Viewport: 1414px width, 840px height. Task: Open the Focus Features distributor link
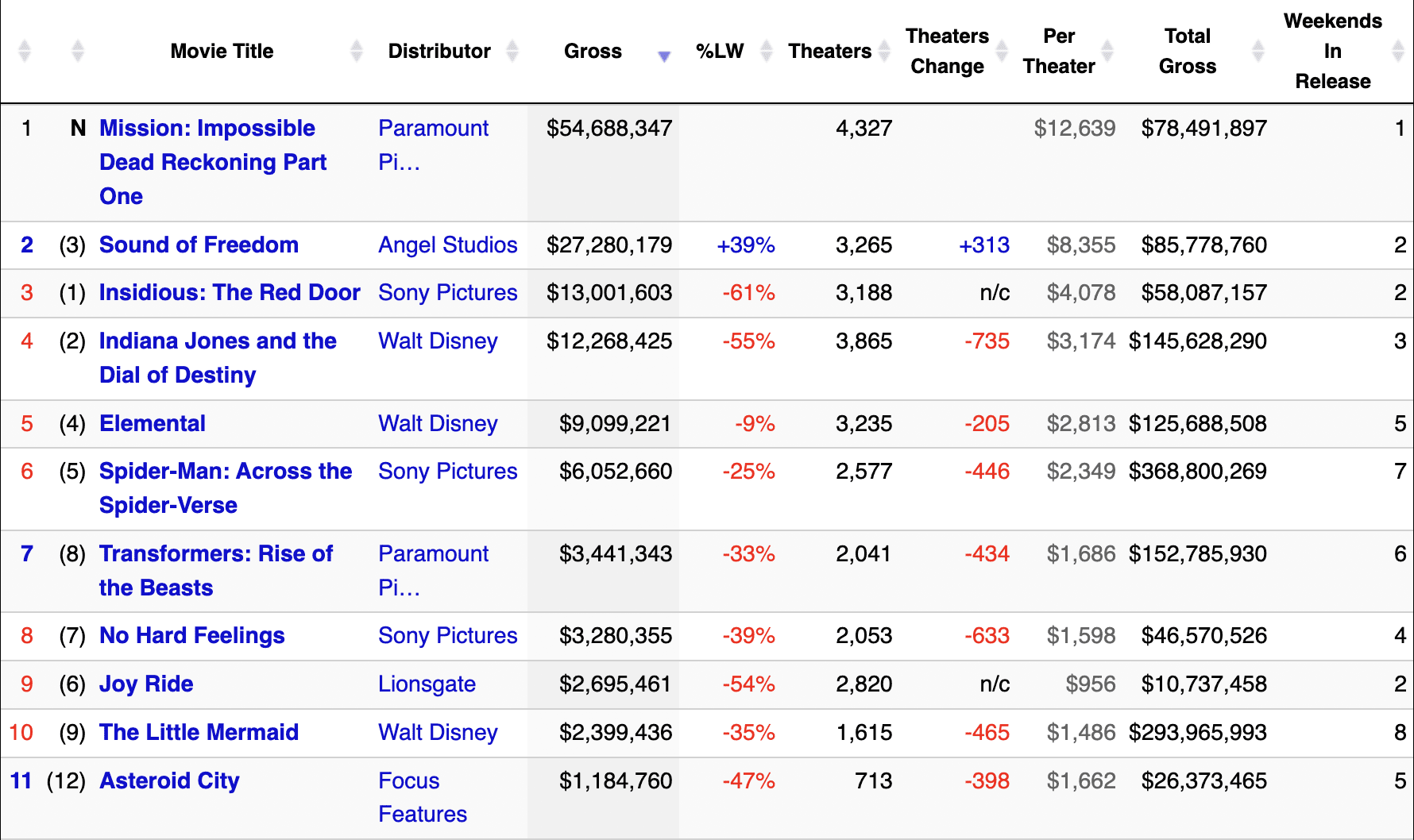coord(423,798)
